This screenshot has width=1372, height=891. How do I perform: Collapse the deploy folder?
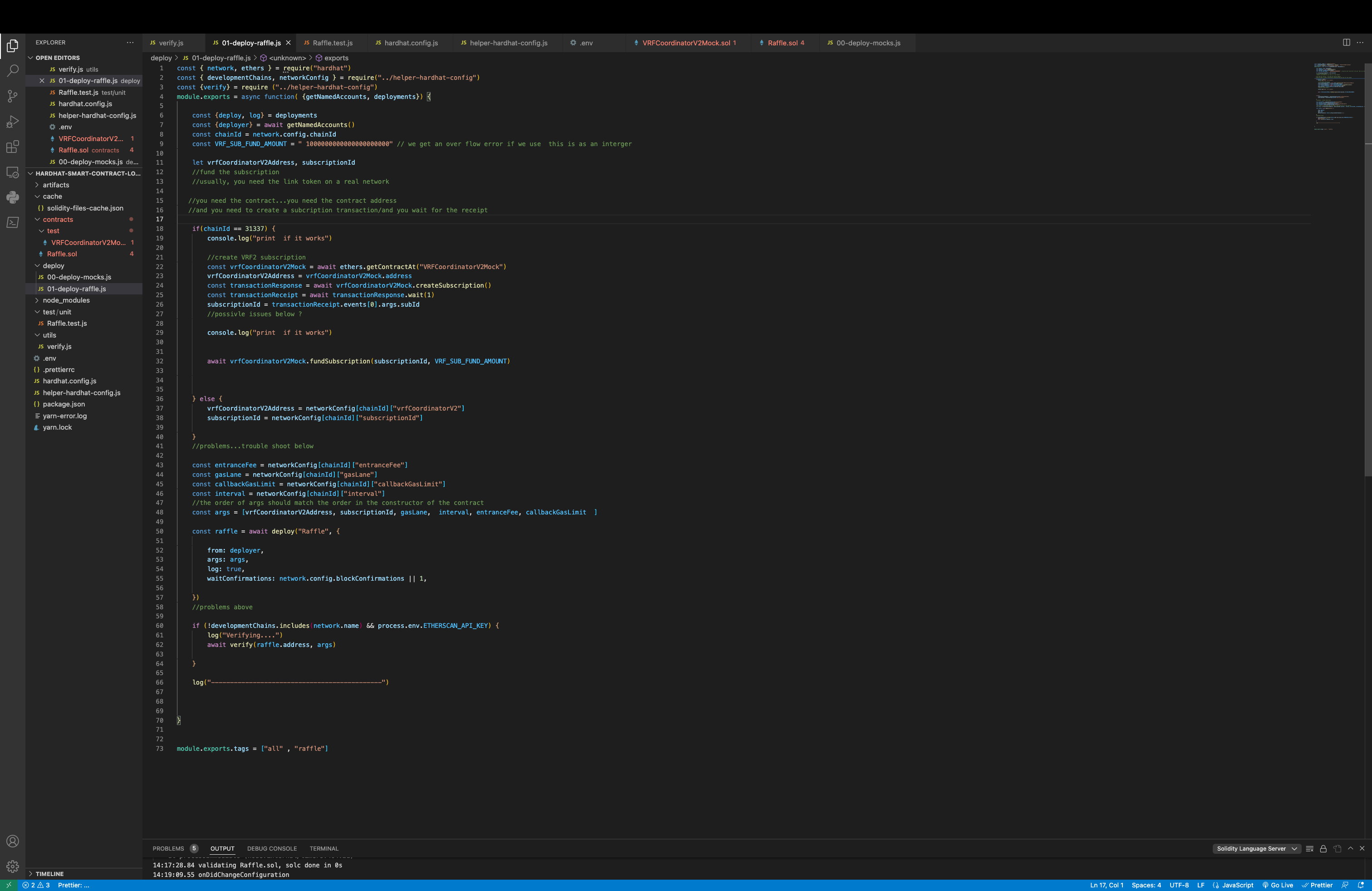click(83, 266)
